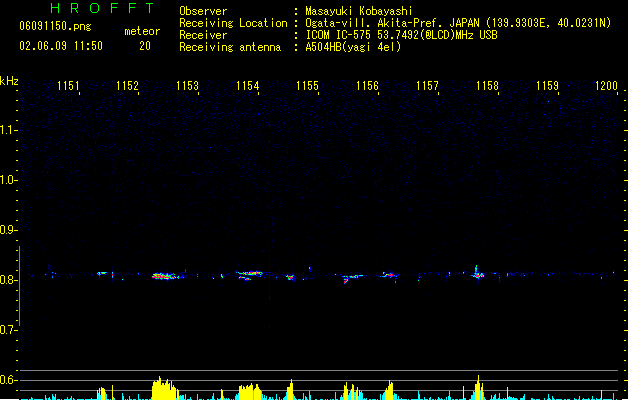Screen dimensions: 629x400
Task: Click the meteor echo just before 1156
Action: click(x=351, y=278)
